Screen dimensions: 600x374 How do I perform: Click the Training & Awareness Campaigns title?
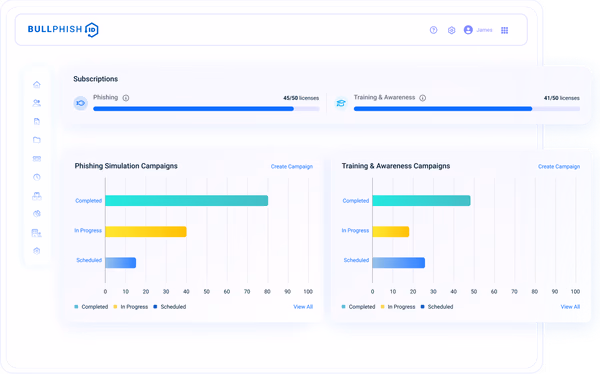(x=396, y=166)
